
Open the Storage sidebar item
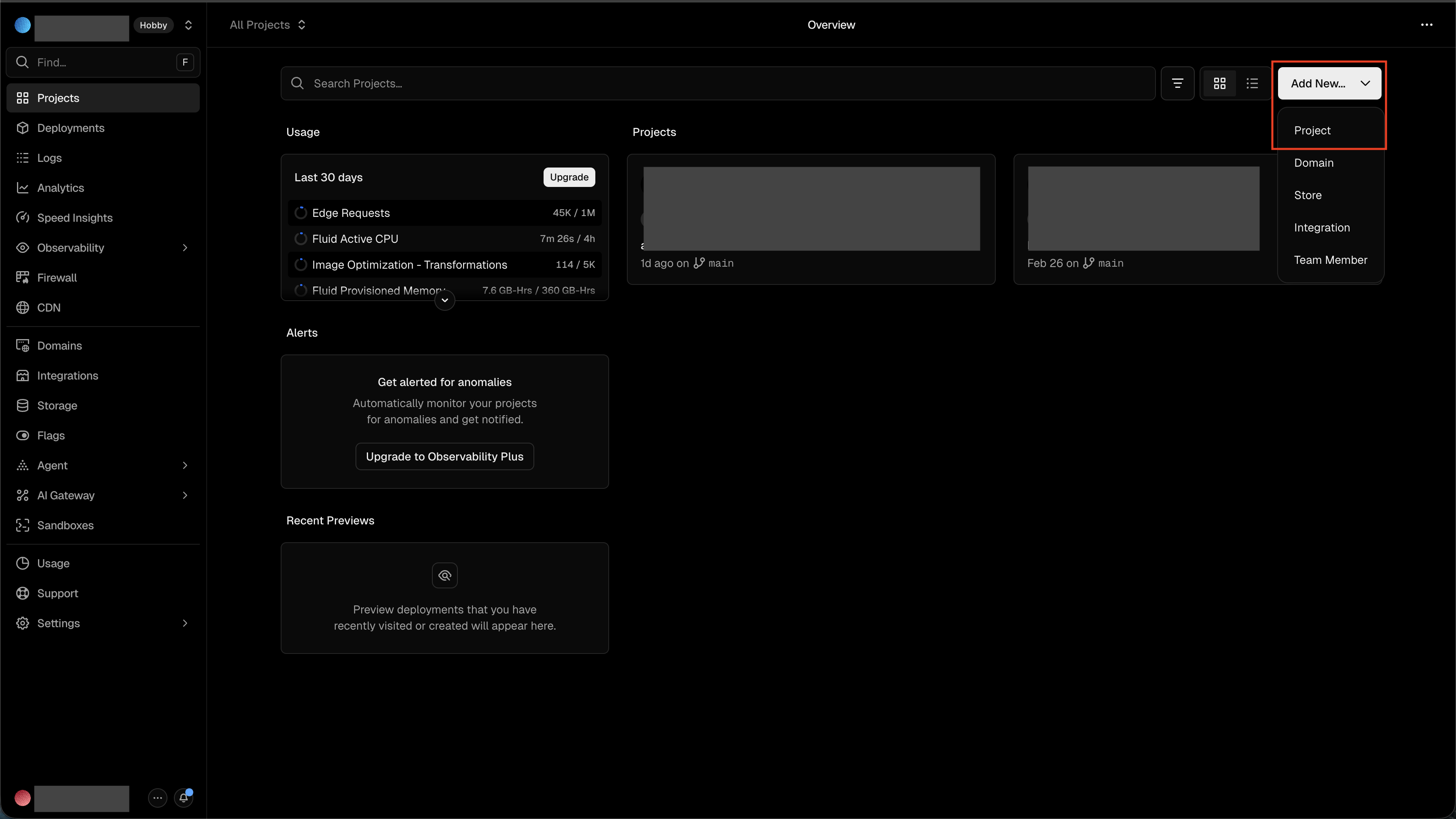[57, 405]
